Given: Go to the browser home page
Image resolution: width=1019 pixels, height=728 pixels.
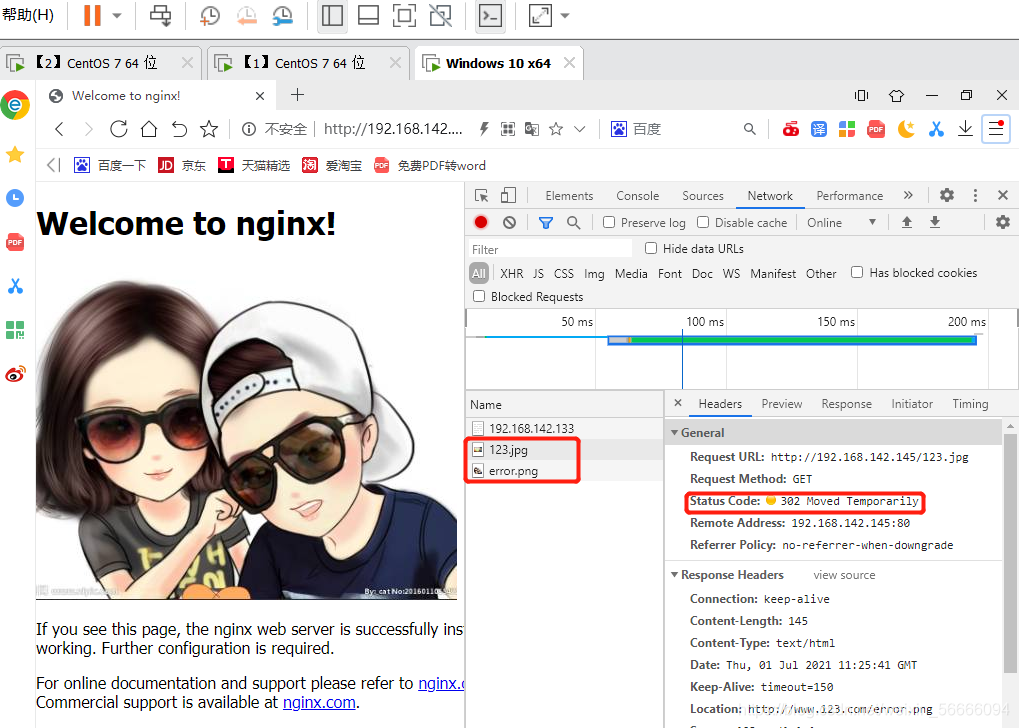Looking at the screenshot, I should pyautogui.click(x=149, y=129).
